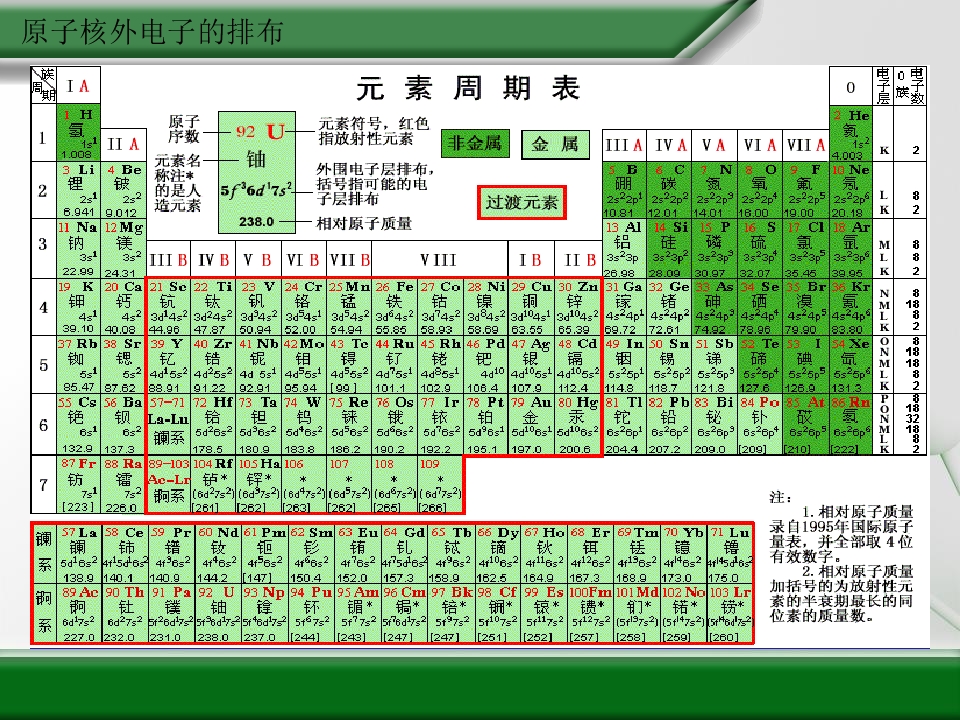The width and height of the screenshot is (960, 720).
Task: Click the 元素周期表 title text
Action: click(468, 89)
